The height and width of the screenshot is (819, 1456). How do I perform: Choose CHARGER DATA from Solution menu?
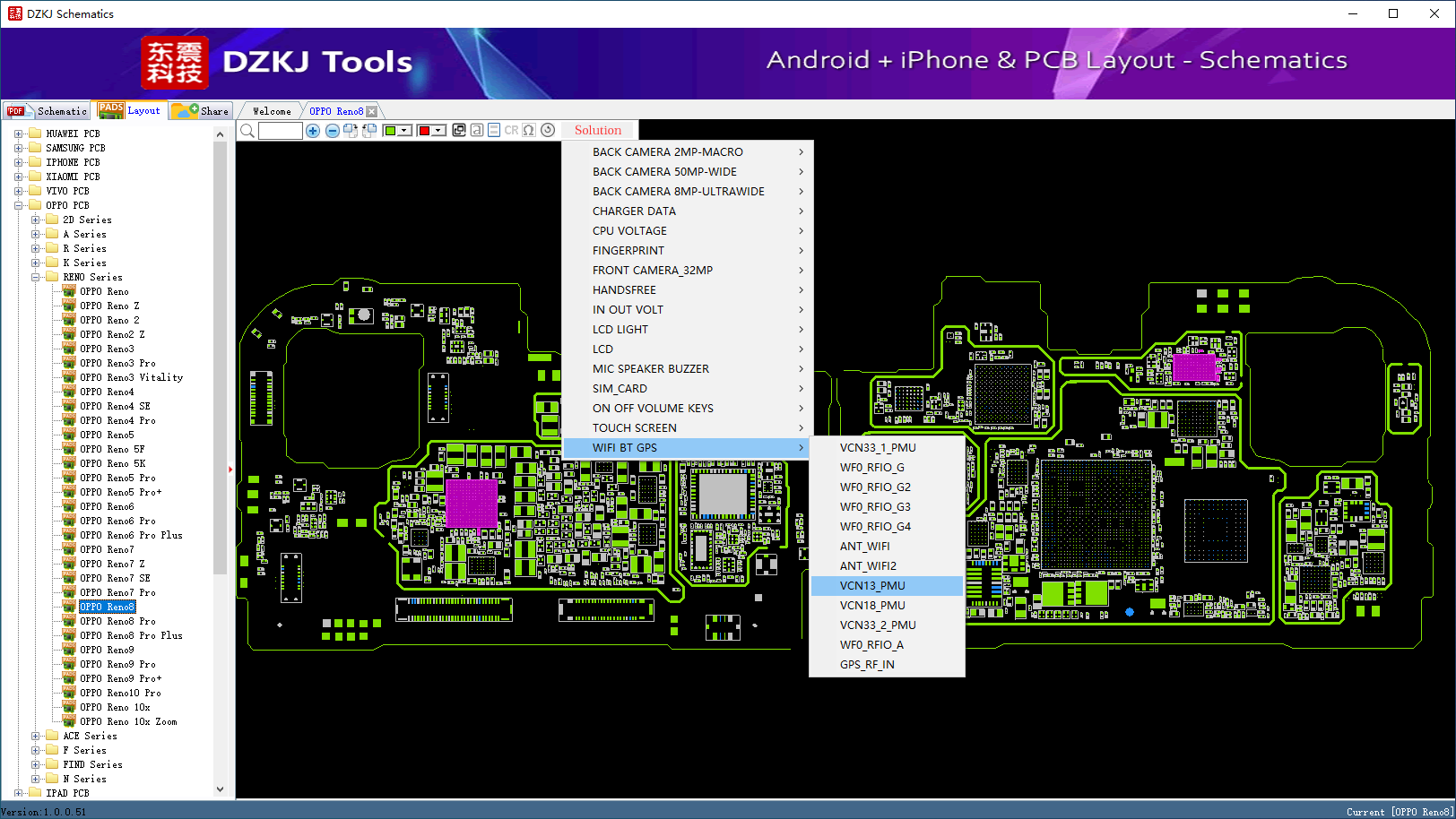tap(688, 211)
